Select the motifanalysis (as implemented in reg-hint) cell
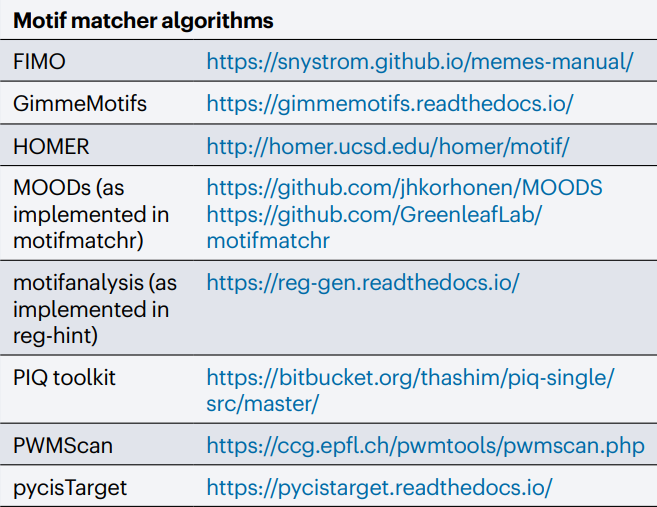This screenshot has height=507, width=657. pyautogui.click(x=95, y=309)
